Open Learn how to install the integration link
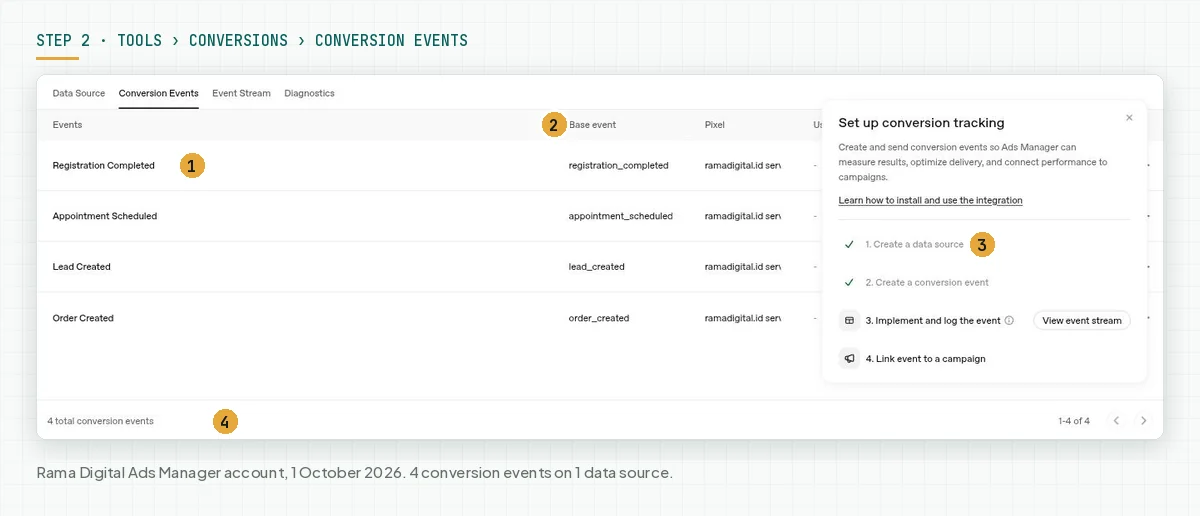Viewport: 1200px width, 516px height. (930, 200)
